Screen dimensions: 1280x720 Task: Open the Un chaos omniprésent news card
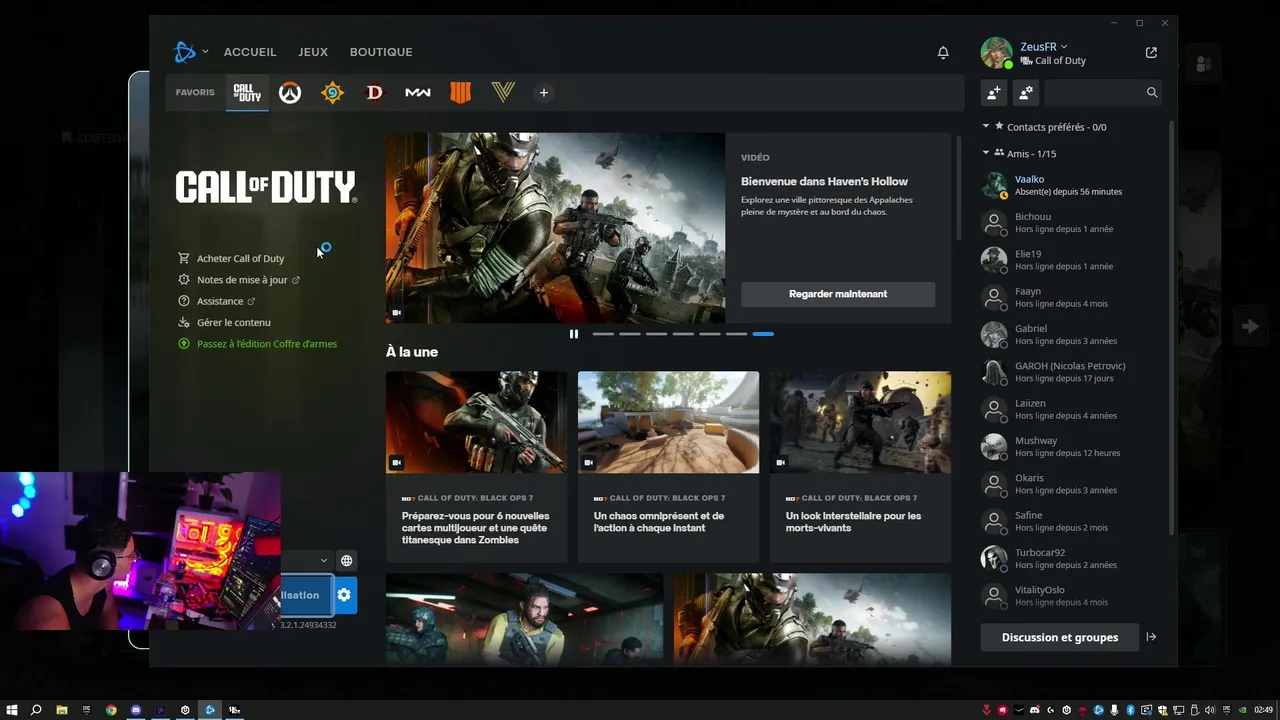(x=668, y=466)
